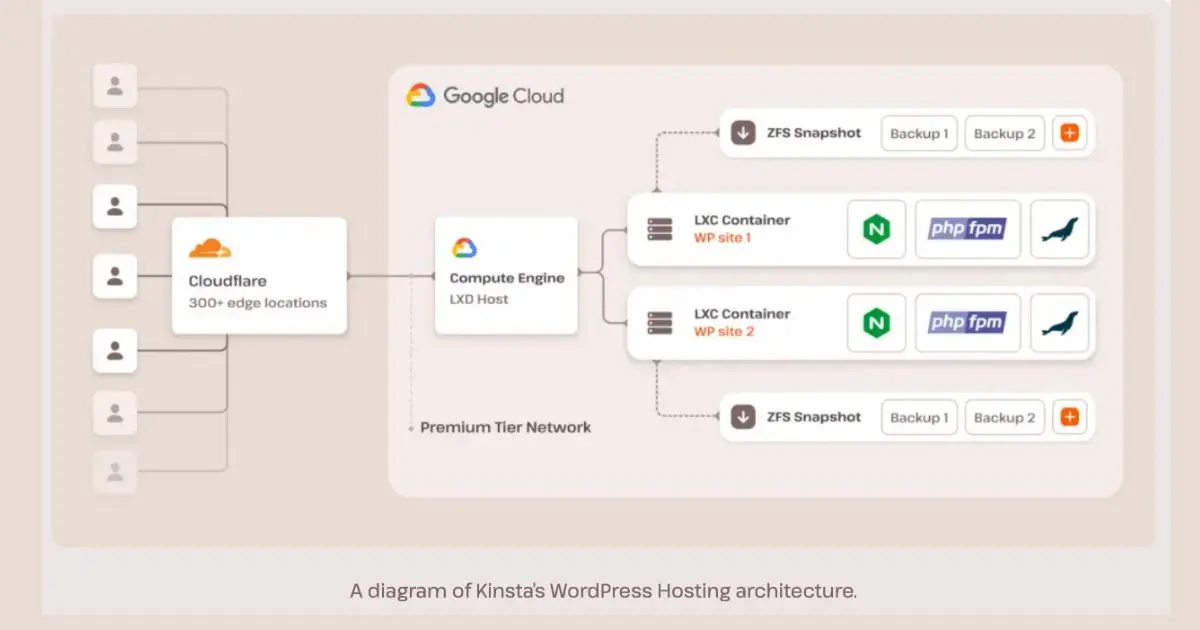Image resolution: width=1200 pixels, height=630 pixels.
Task: Select the topmost user avatar icon
Action: coord(115,85)
